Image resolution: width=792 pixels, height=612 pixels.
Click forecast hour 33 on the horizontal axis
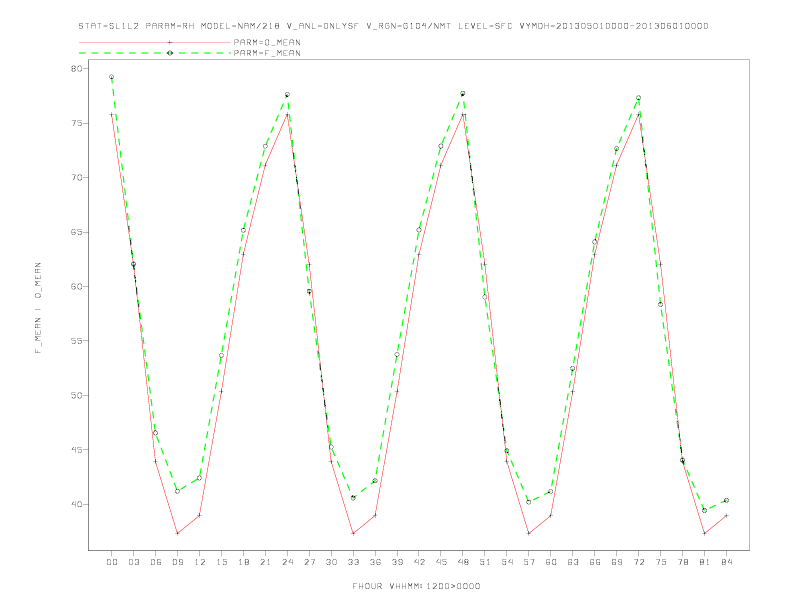coord(353,562)
